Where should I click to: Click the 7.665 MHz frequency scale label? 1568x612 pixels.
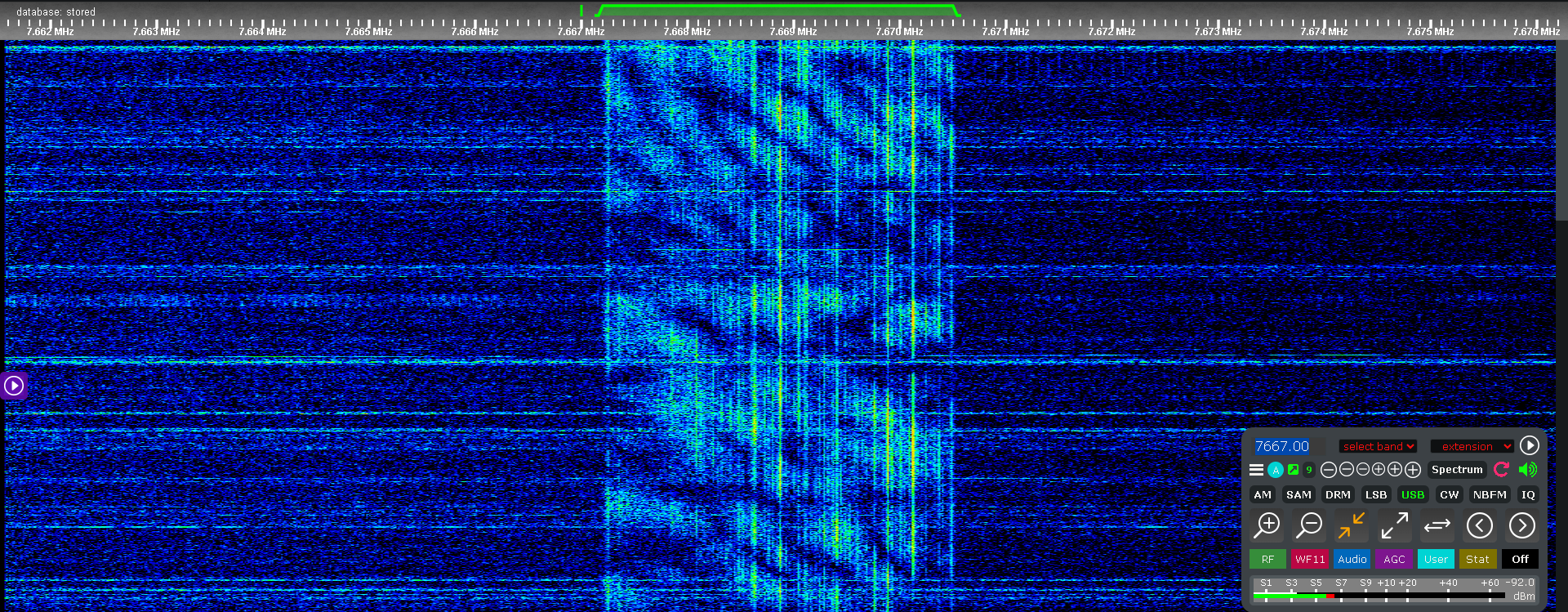point(368,32)
